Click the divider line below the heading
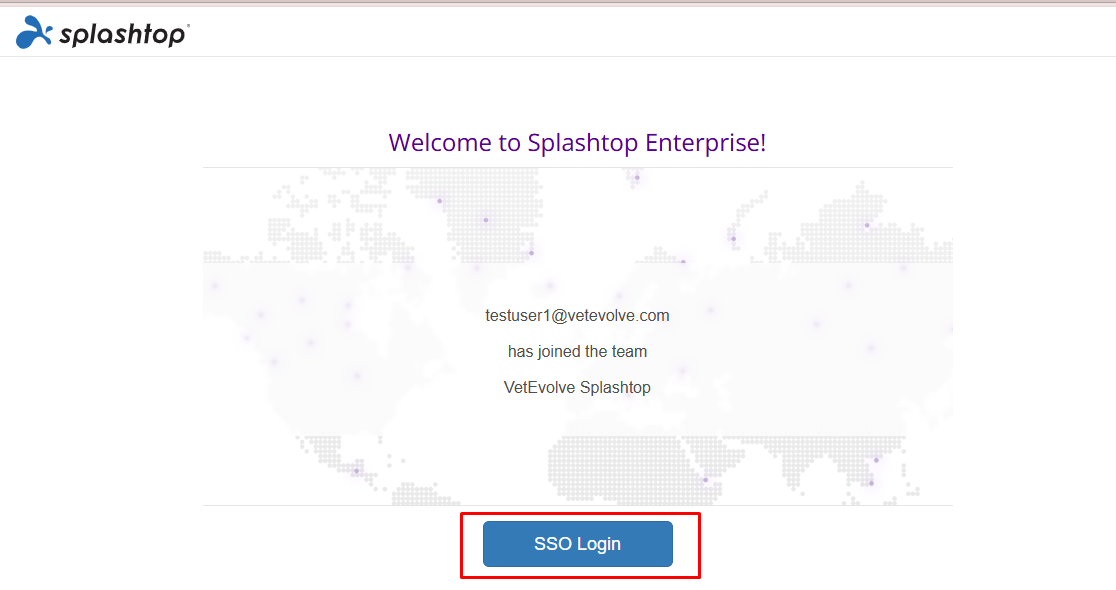The height and width of the screenshot is (590, 1116). tap(577, 167)
